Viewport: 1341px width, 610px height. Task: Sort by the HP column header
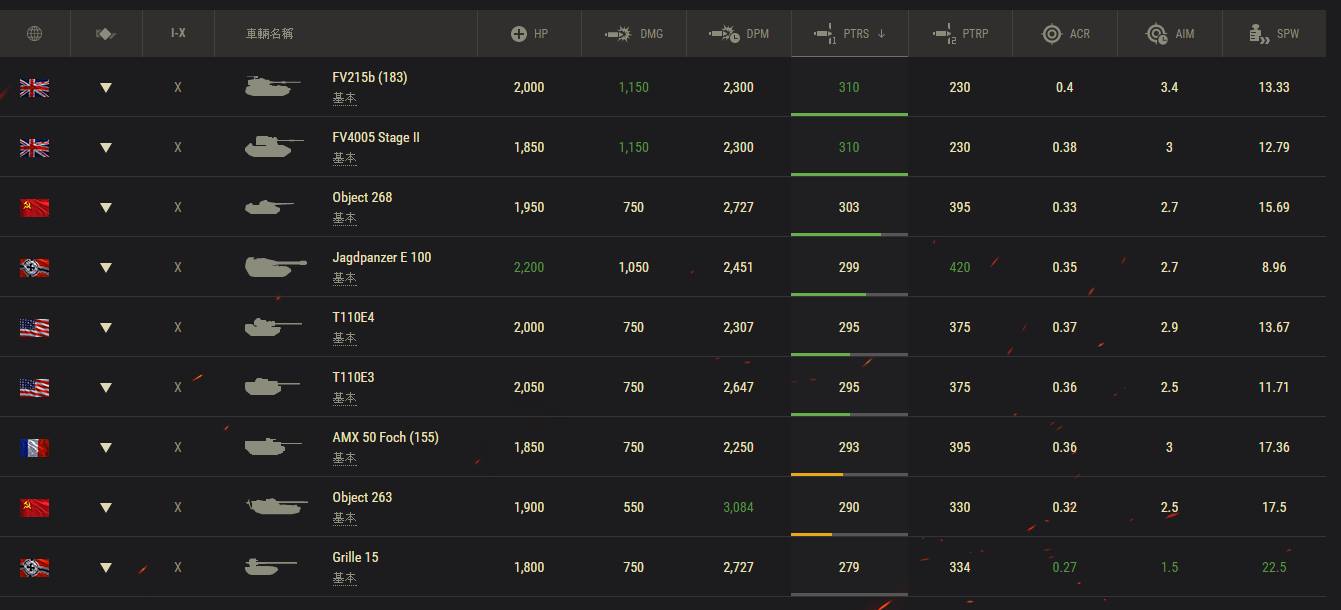[x=529, y=34]
